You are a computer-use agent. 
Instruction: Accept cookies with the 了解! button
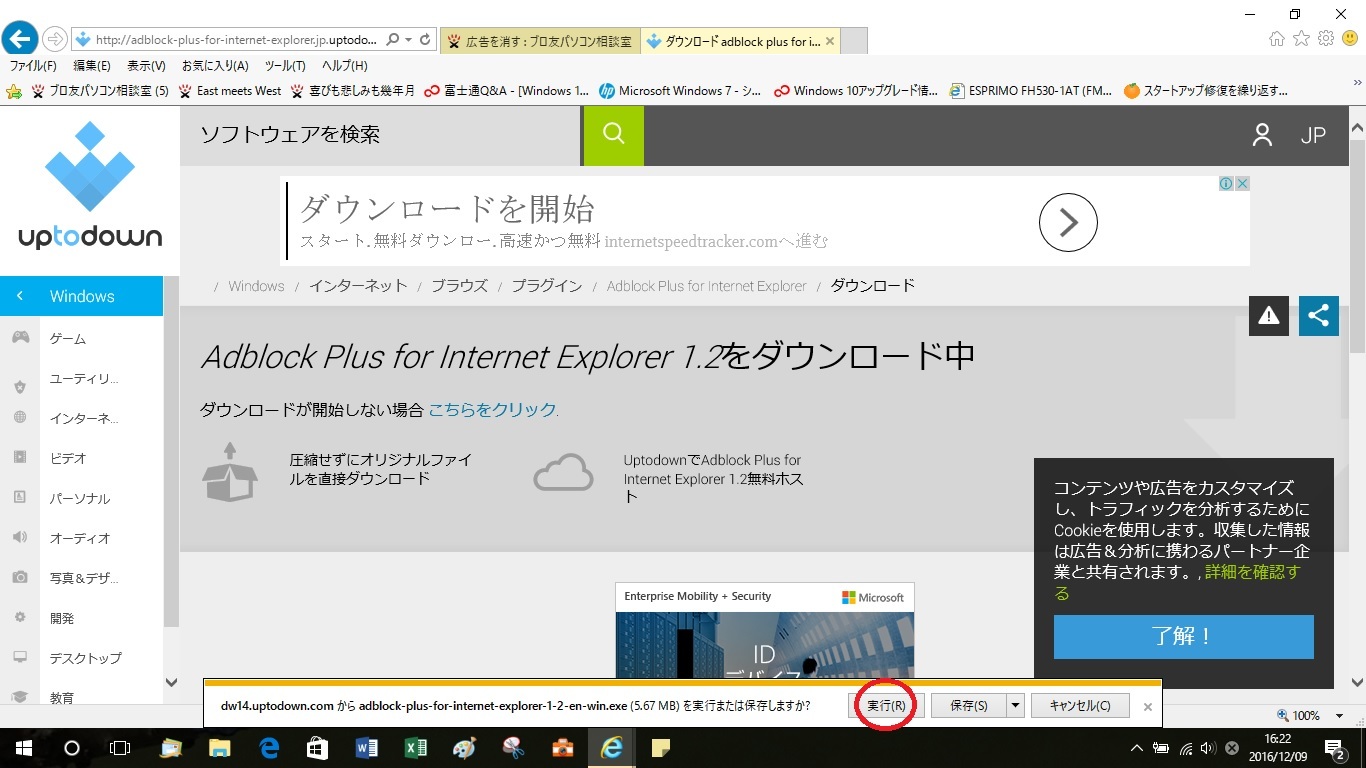tap(1183, 636)
